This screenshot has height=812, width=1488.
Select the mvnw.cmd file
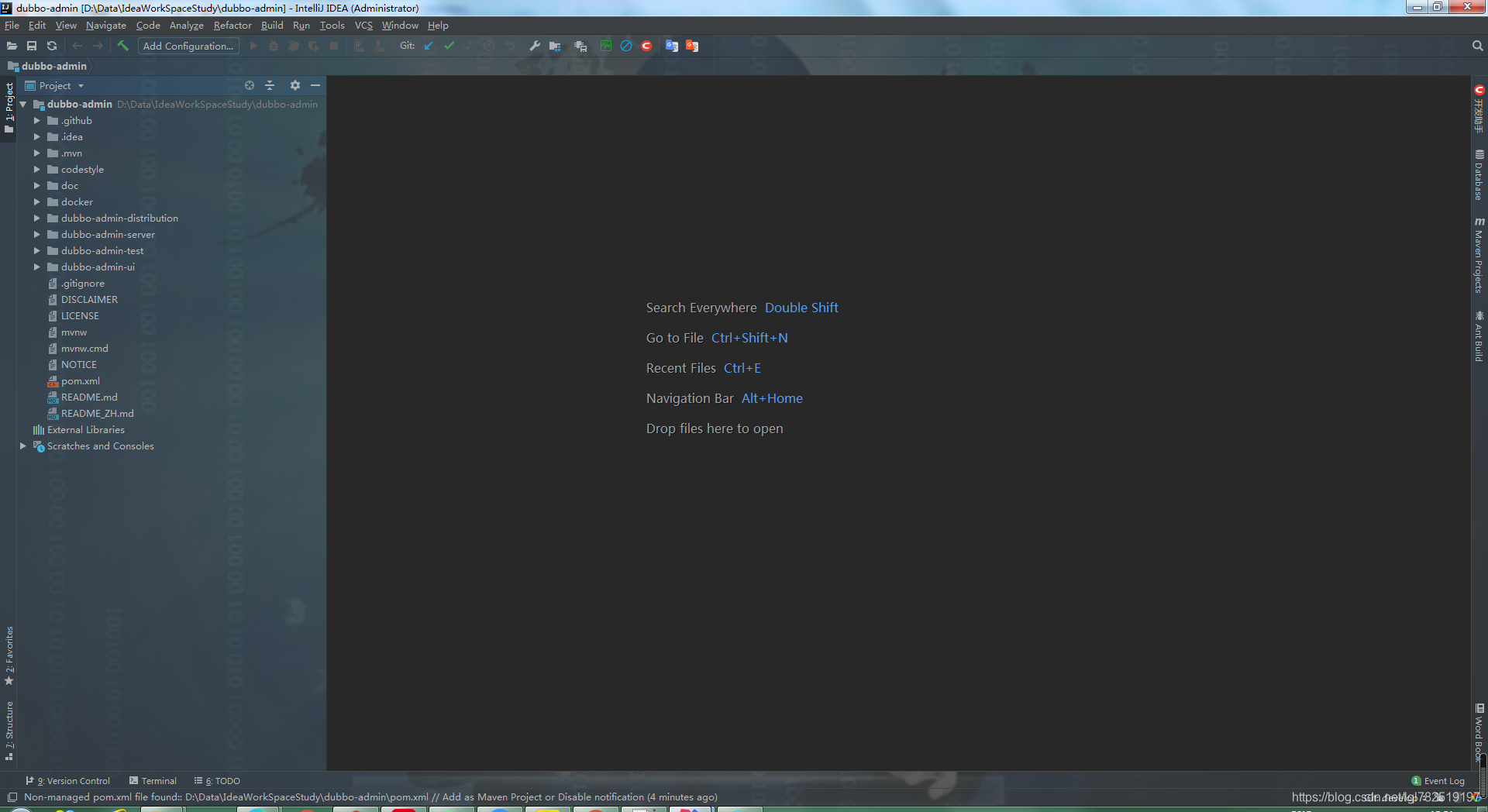[84, 349]
